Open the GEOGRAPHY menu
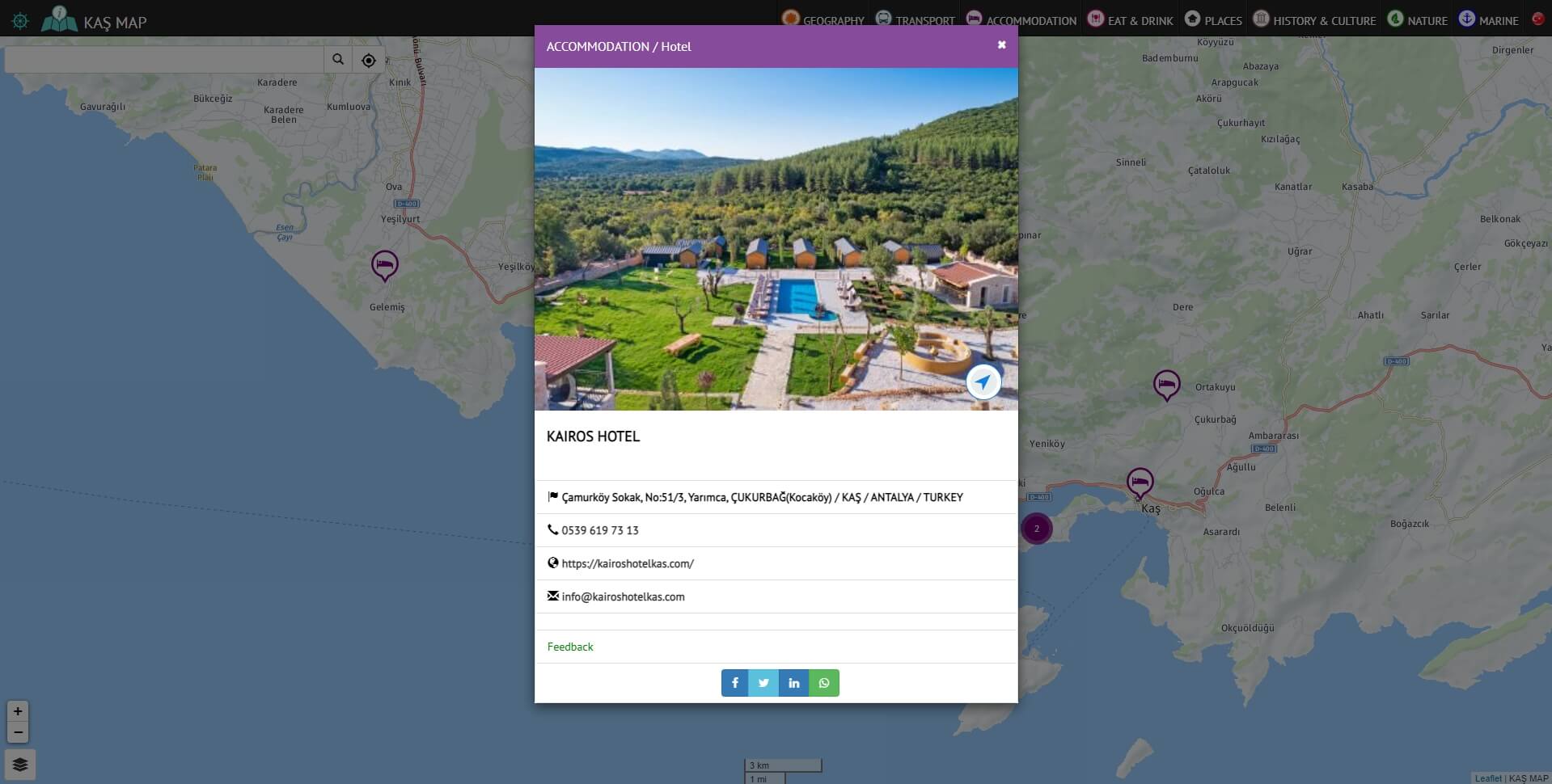 [823, 19]
